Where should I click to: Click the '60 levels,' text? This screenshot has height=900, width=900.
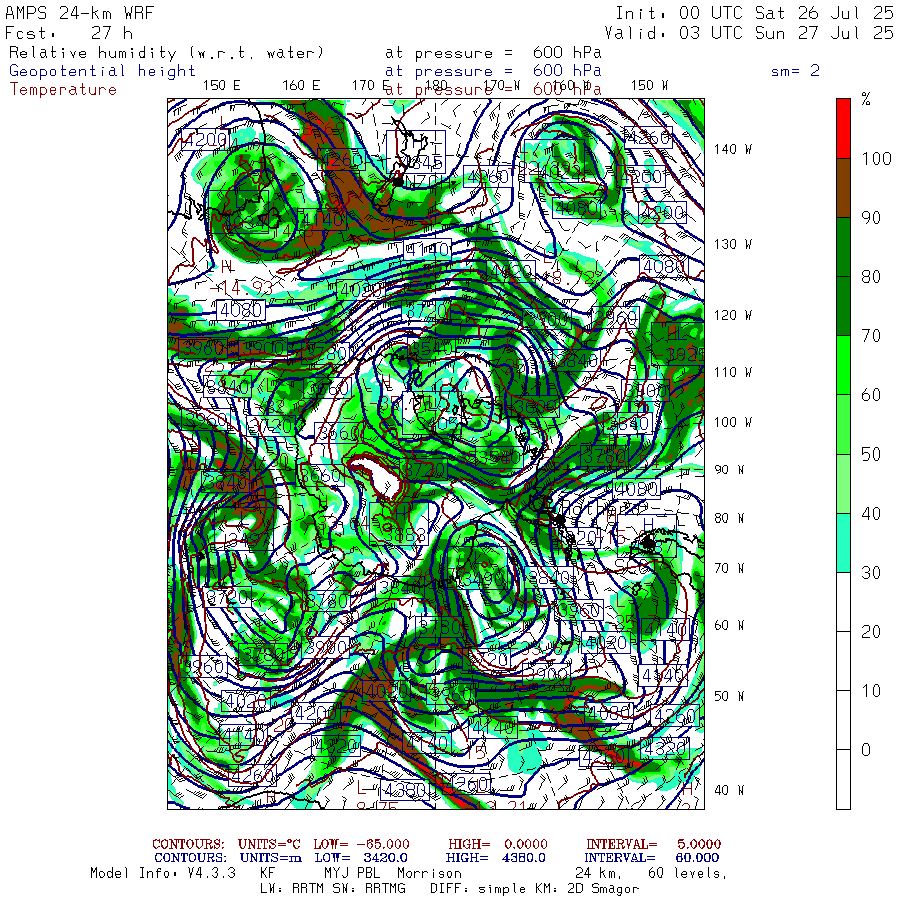pos(688,873)
